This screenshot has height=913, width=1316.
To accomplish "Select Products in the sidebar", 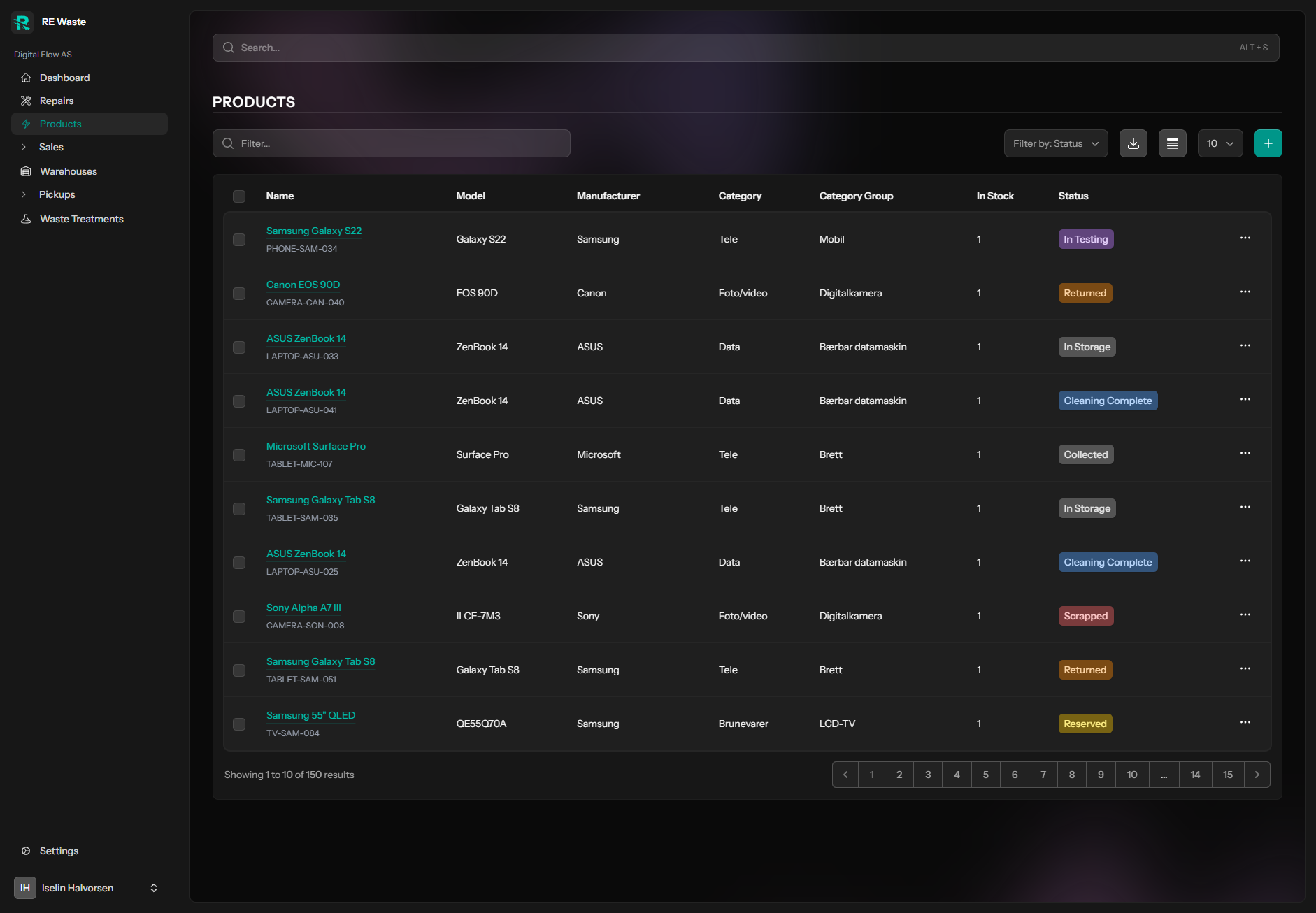I will (x=90, y=124).
